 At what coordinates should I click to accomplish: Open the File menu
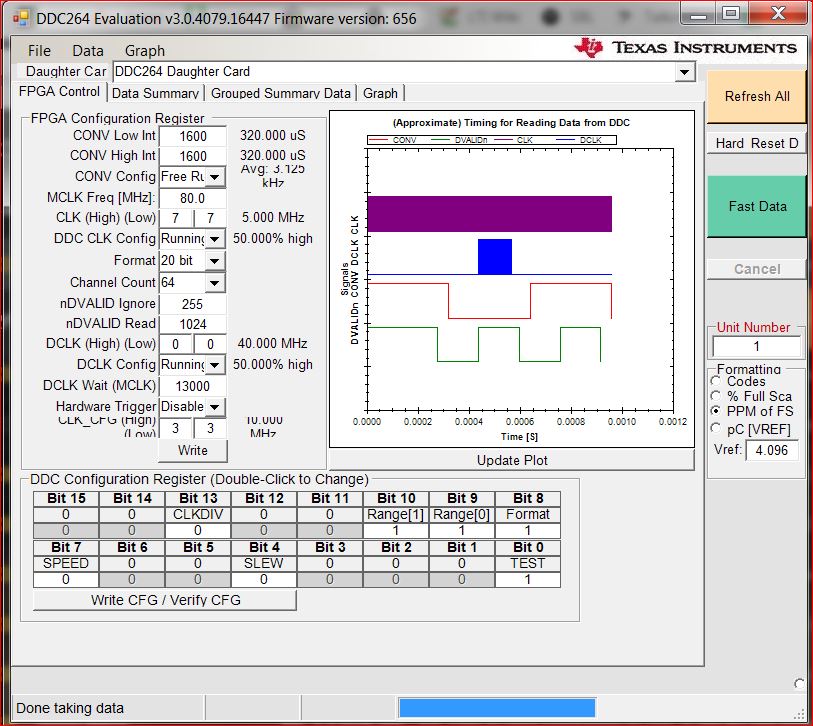click(x=39, y=51)
